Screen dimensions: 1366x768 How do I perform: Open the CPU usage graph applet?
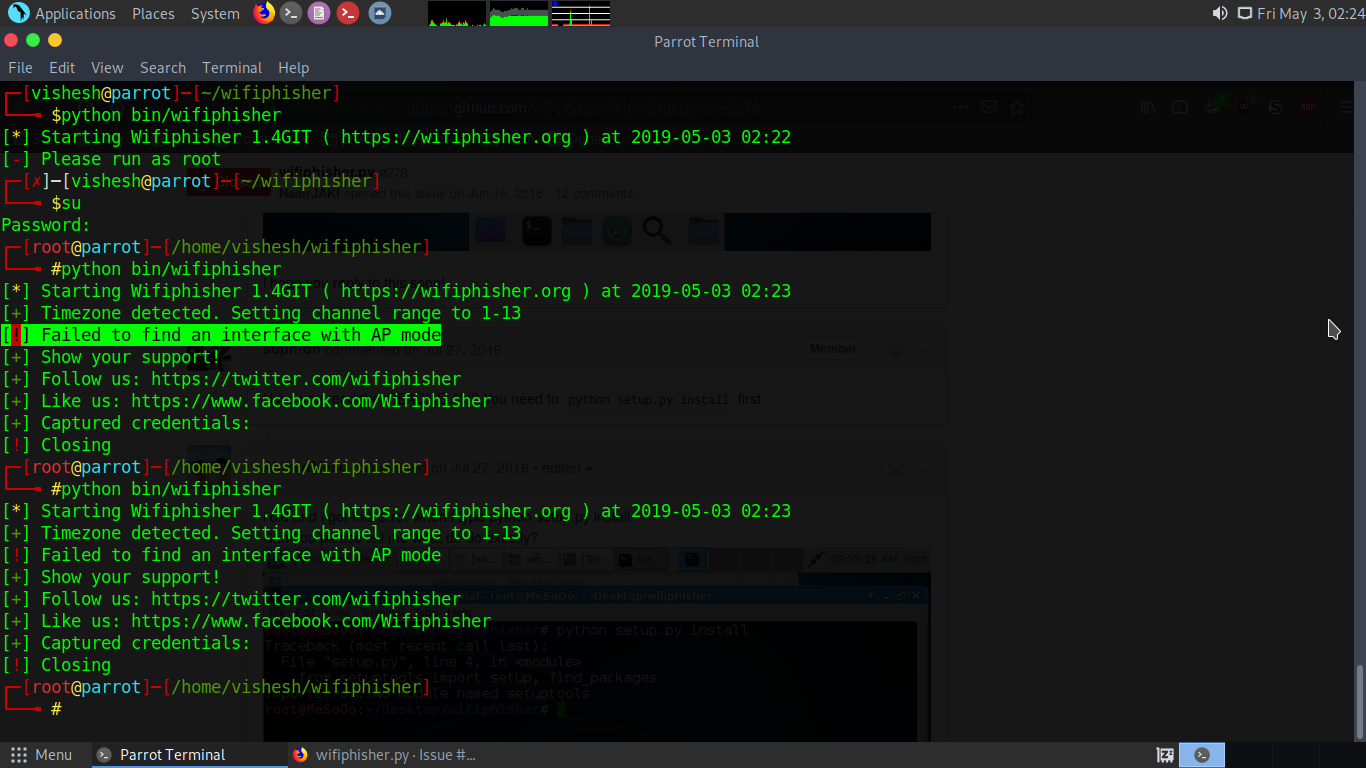click(457, 13)
